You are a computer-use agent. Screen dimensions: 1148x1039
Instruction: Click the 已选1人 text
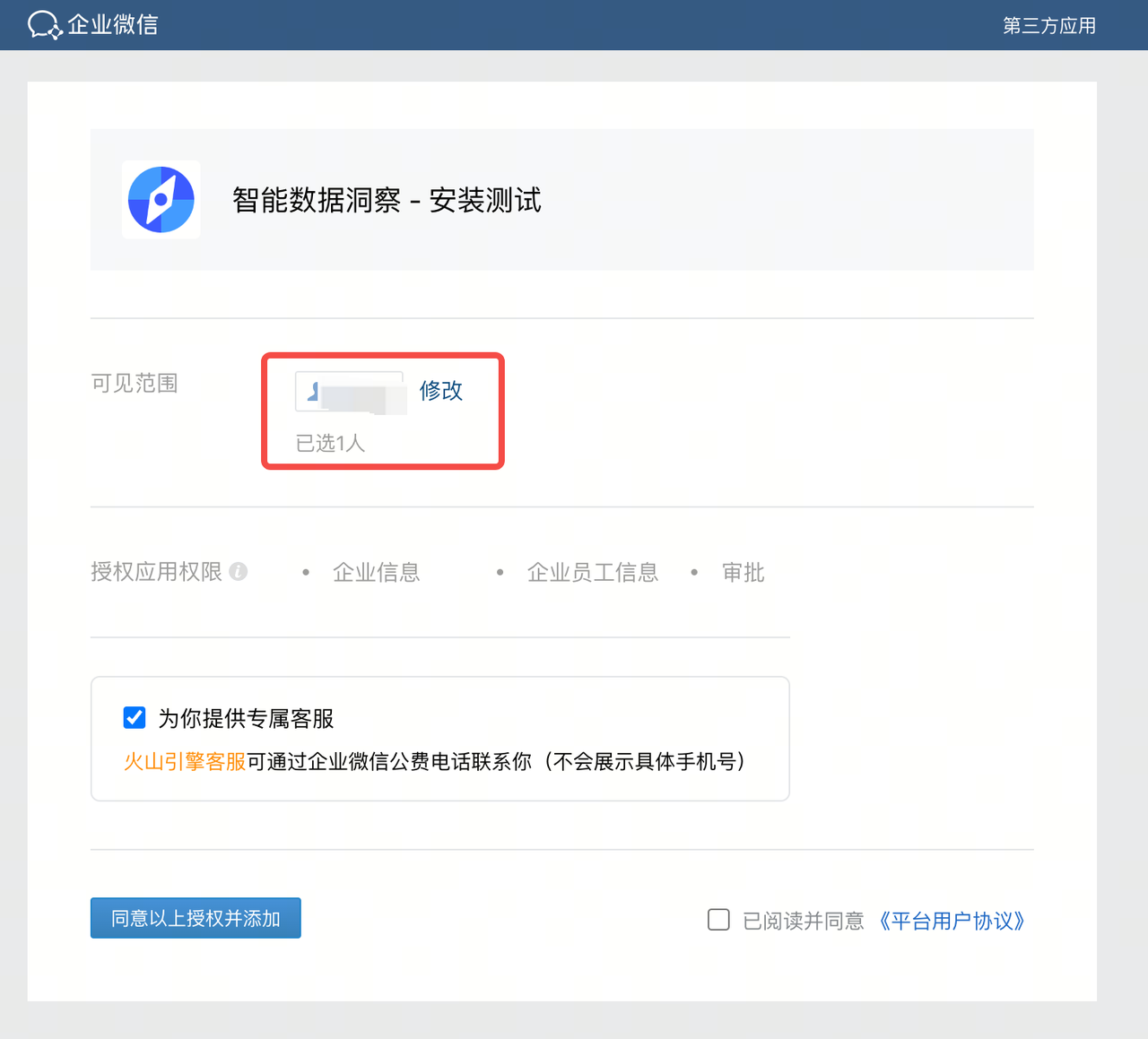click(330, 443)
